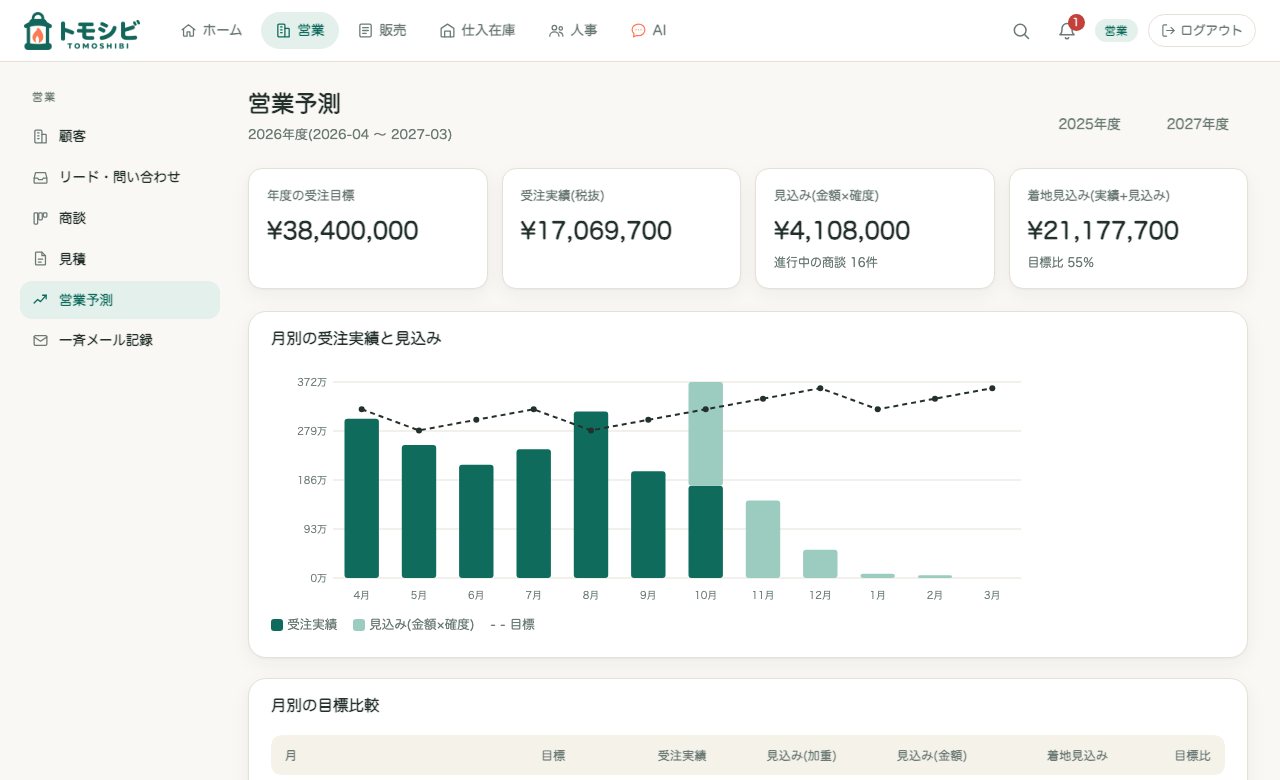Click the ¥38,400,000 target value
The image size is (1280, 780).
[x=343, y=231]
